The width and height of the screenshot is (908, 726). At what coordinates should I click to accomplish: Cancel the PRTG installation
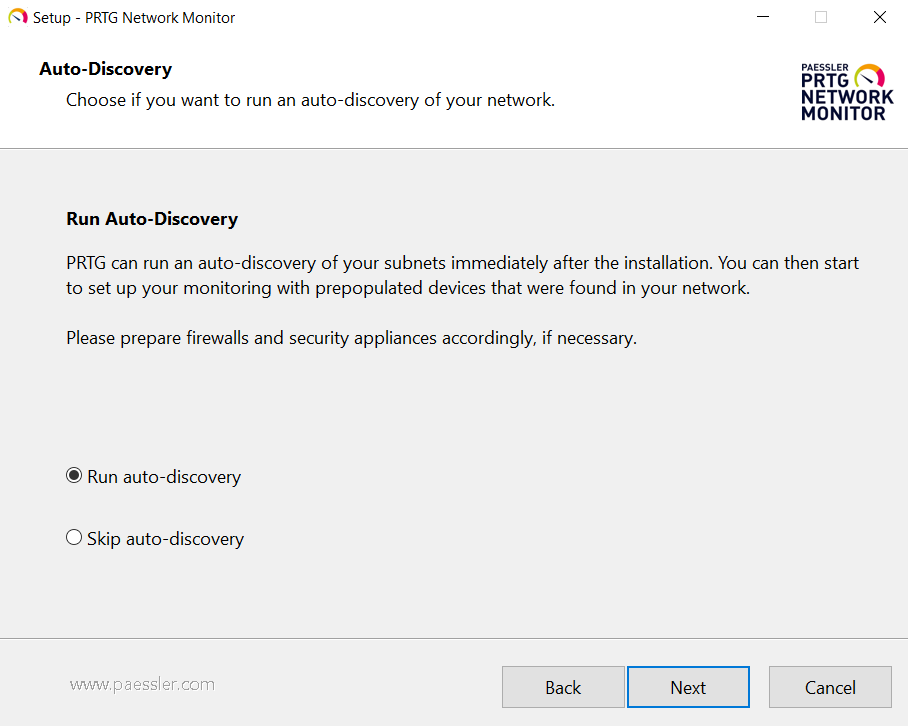pyautogui.click(x=830, y=687)
